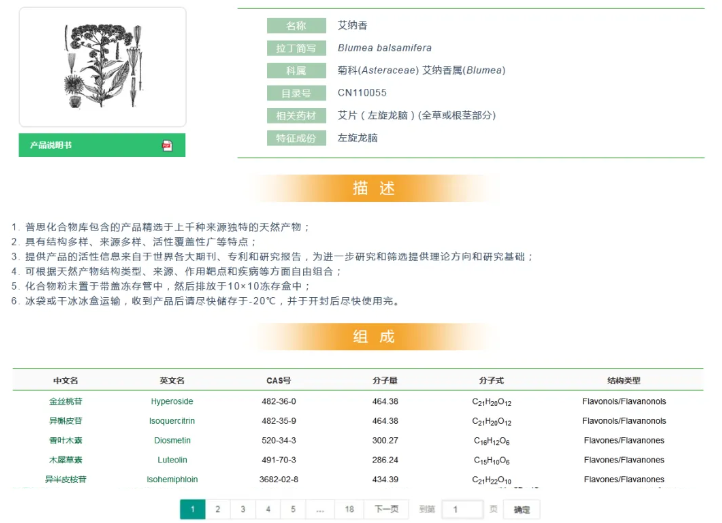Open the Isoquercitrin compound link
Image resolution: width=722 pixels, height=523 pixels.
[x=172, y=421]
